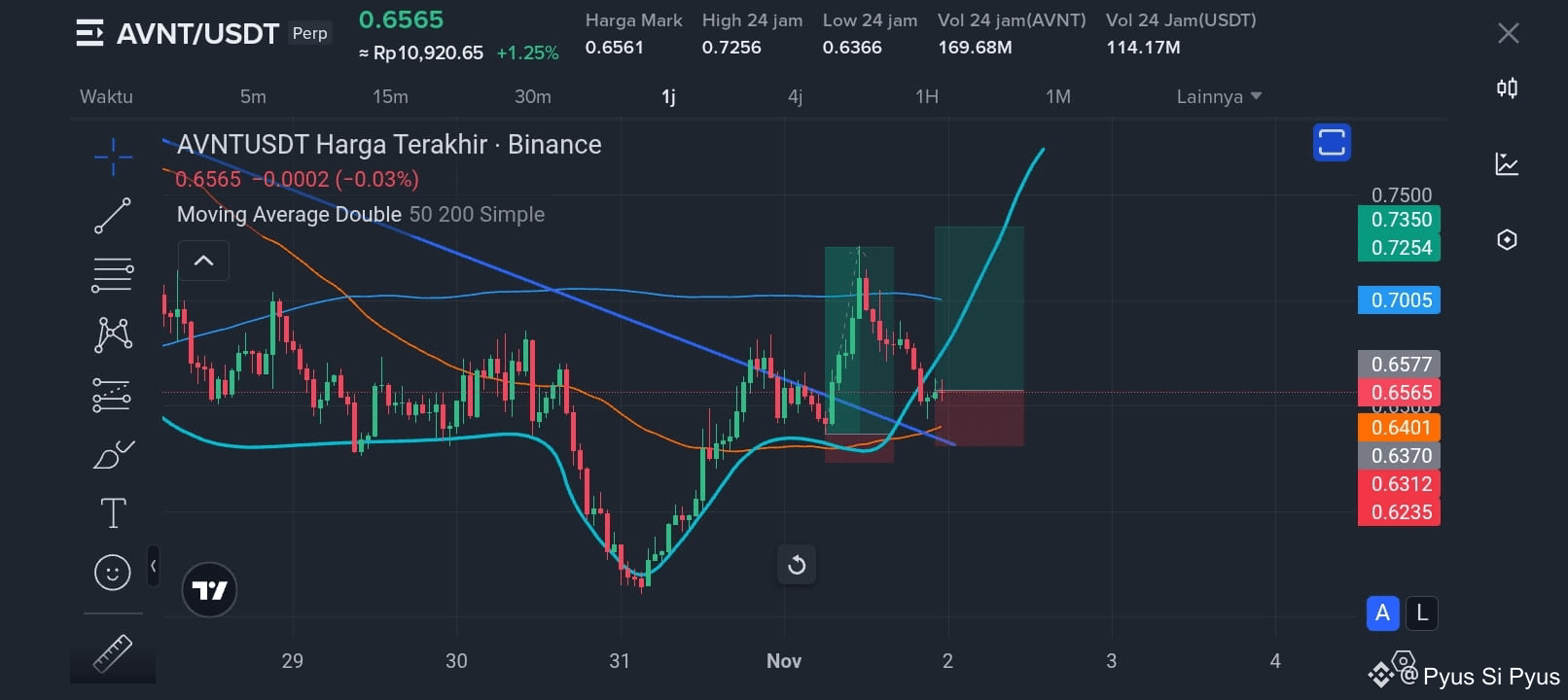Click the red 0.6565 last price label

pyautogui.click(x=1400, y=393)
